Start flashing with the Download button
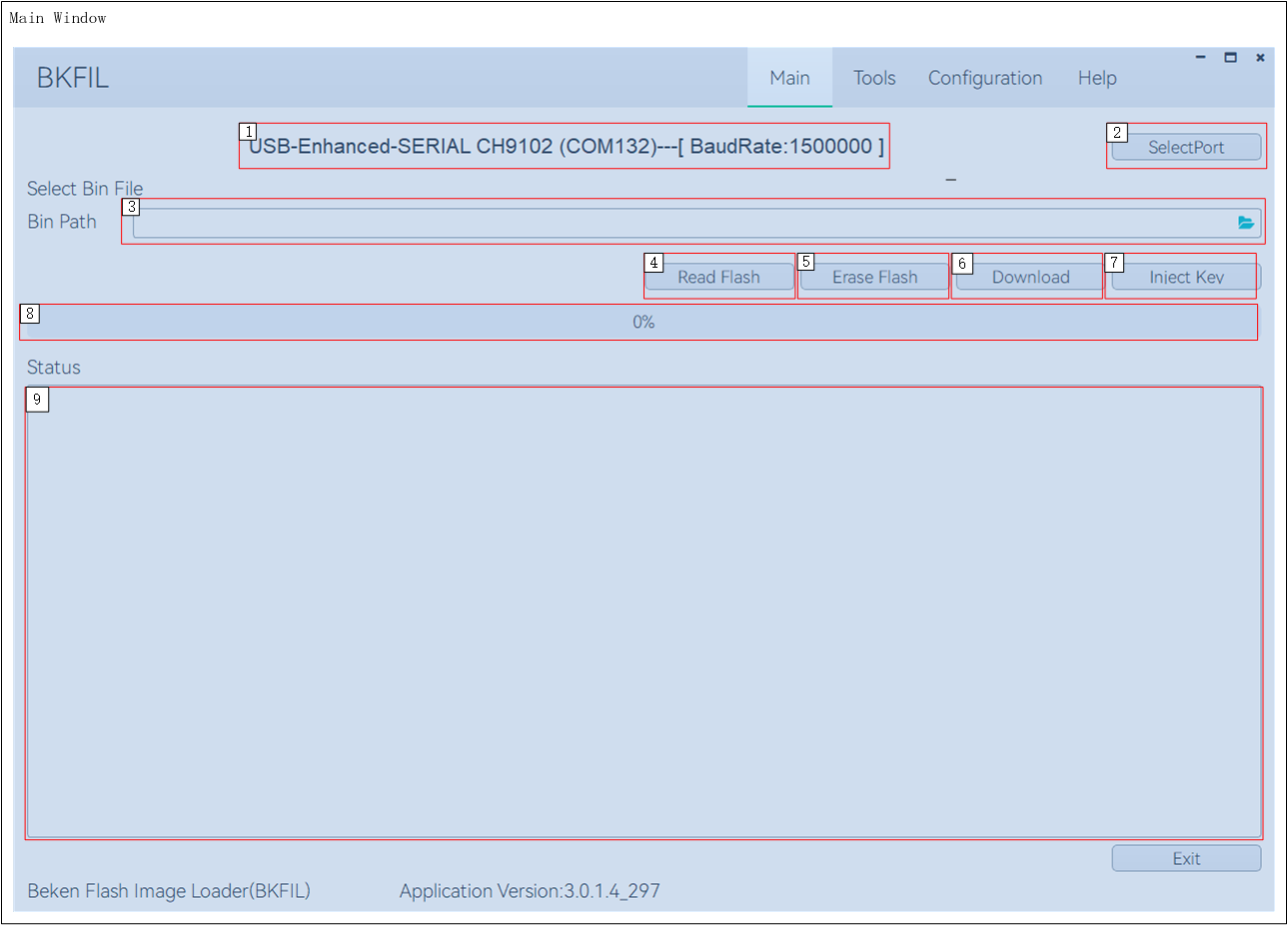 [1030, 278]
